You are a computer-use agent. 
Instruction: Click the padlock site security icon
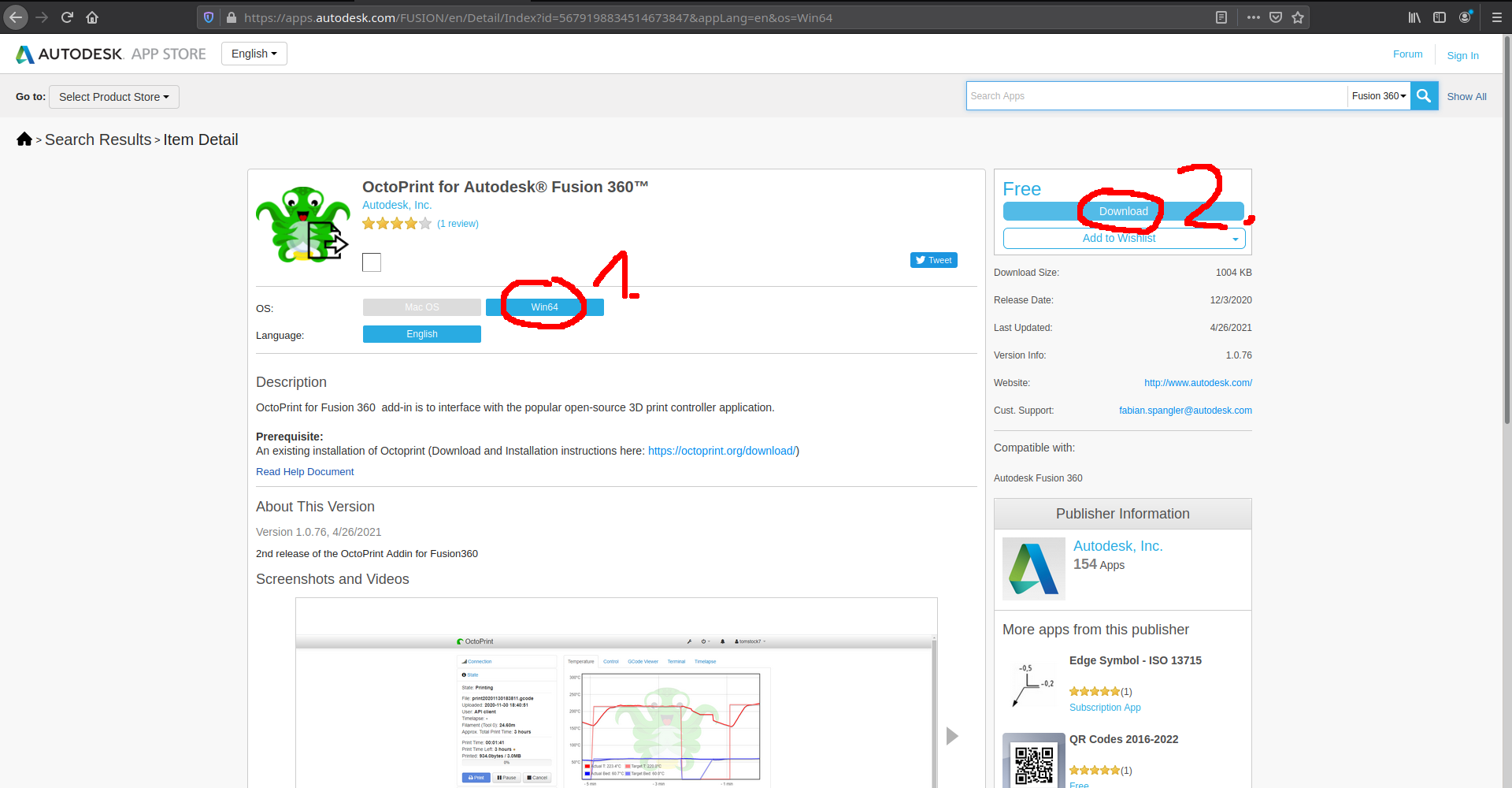click(x=231, y=17)
